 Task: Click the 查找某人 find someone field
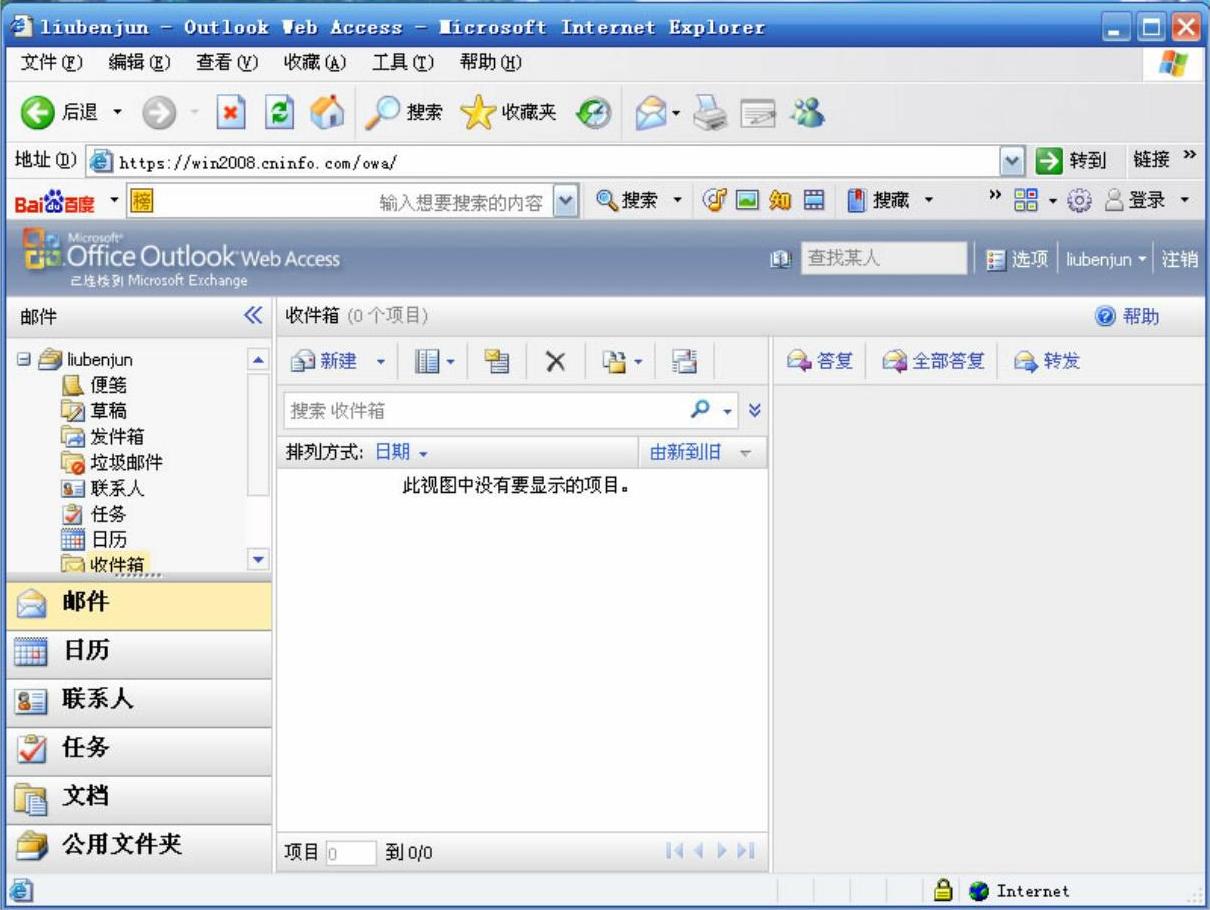pos(884,259)
